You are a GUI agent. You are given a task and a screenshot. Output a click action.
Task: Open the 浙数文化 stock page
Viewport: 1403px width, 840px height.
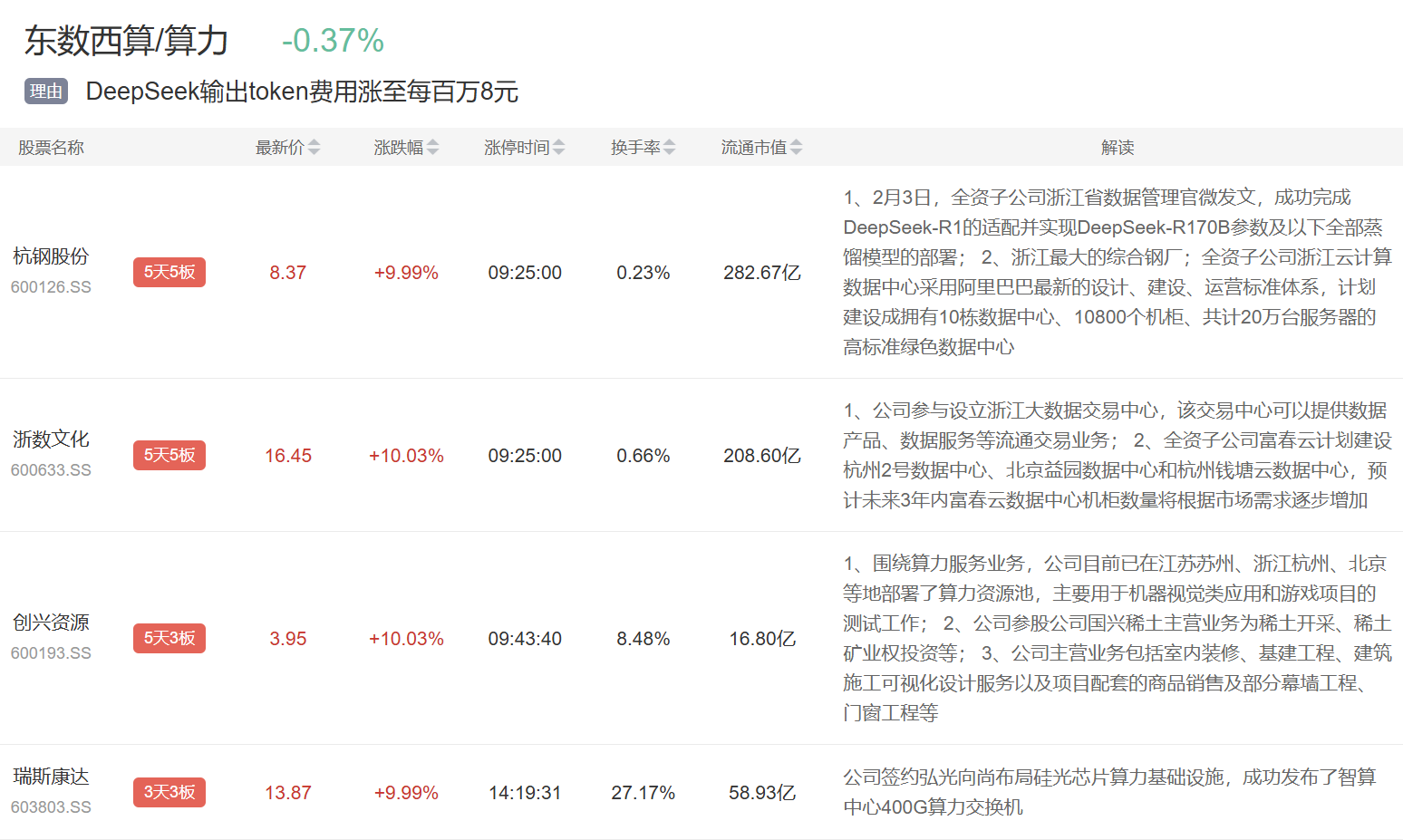pos(51,439)
